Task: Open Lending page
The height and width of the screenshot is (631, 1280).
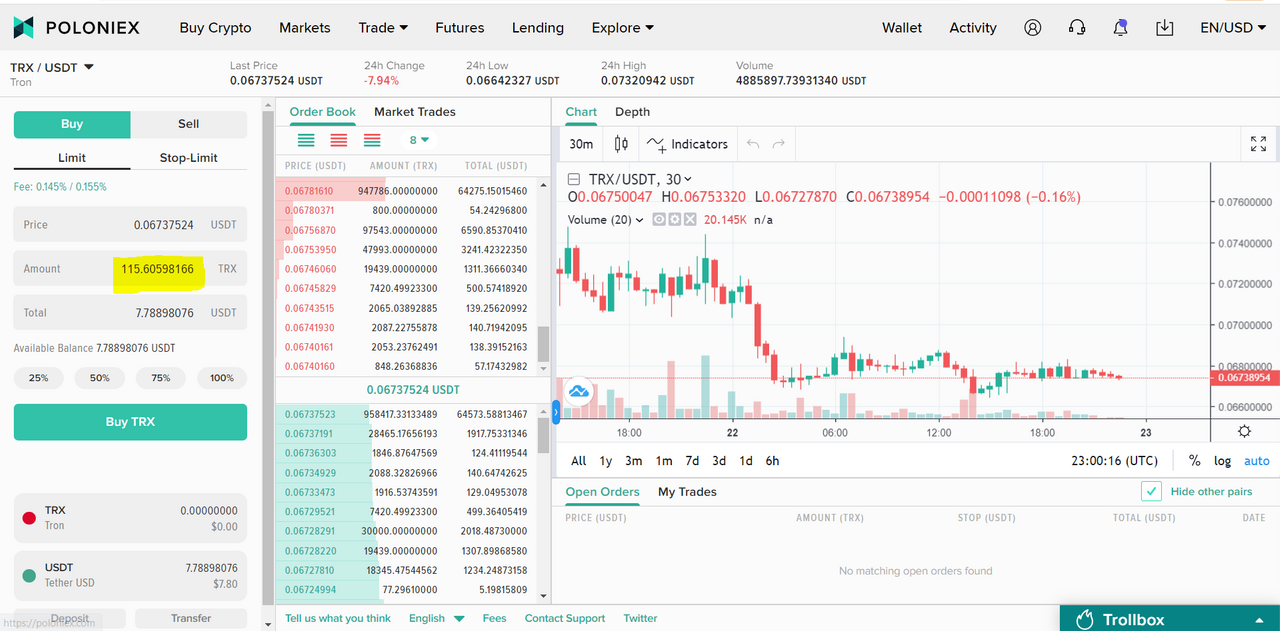Action: [x=538, y=28]
